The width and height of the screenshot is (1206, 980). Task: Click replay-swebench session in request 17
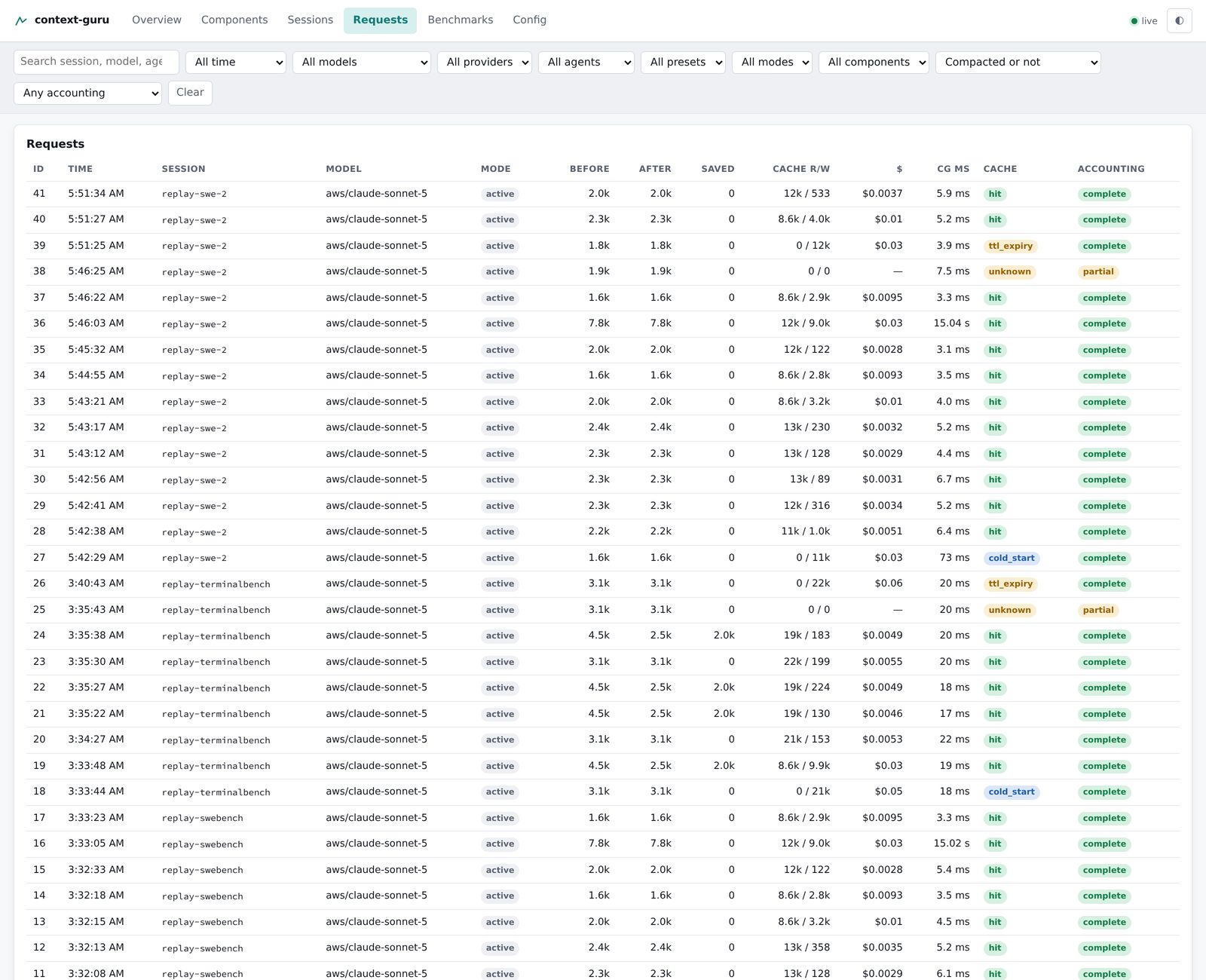tap(202, 818)
